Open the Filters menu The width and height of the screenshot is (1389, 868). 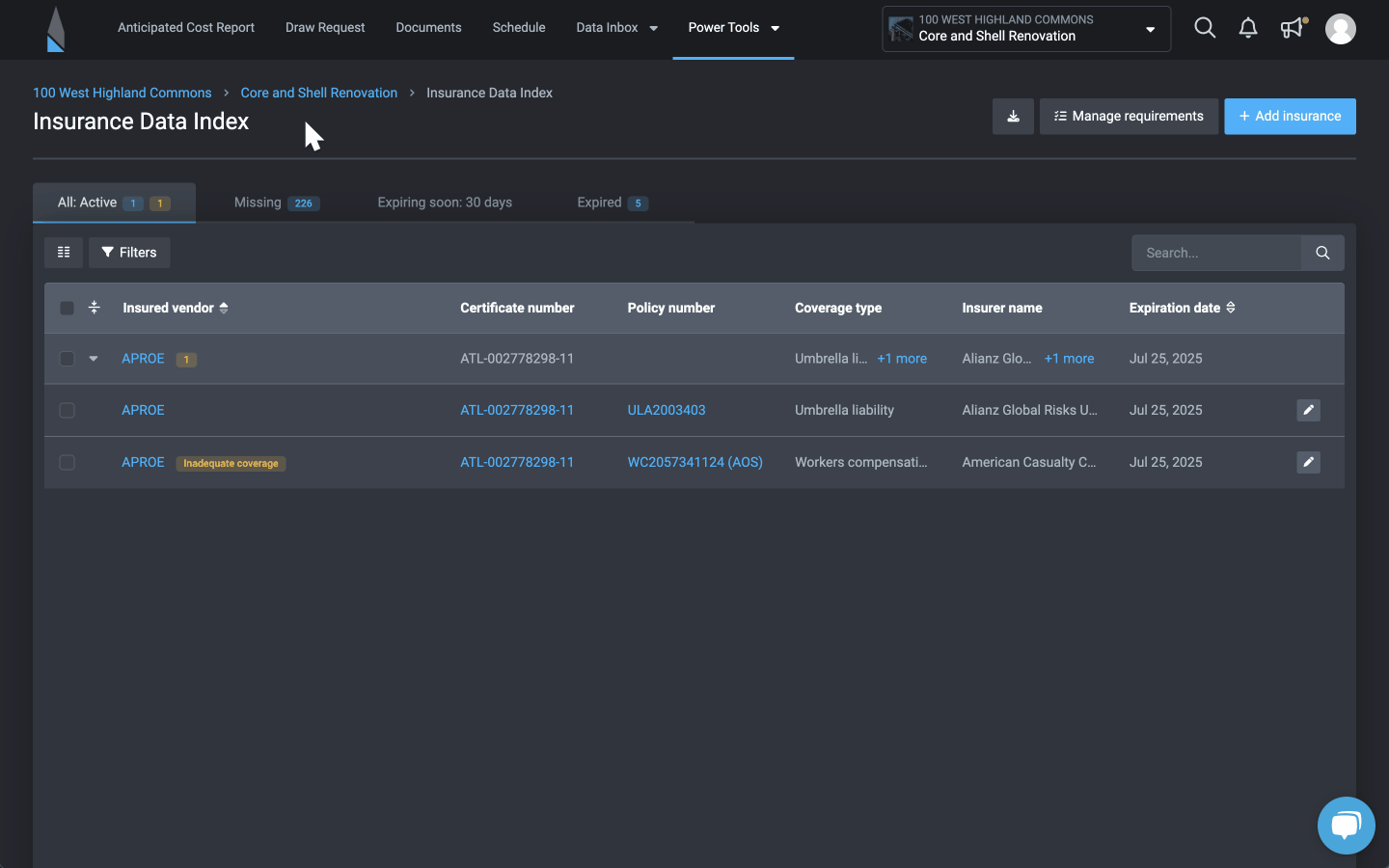129,253
